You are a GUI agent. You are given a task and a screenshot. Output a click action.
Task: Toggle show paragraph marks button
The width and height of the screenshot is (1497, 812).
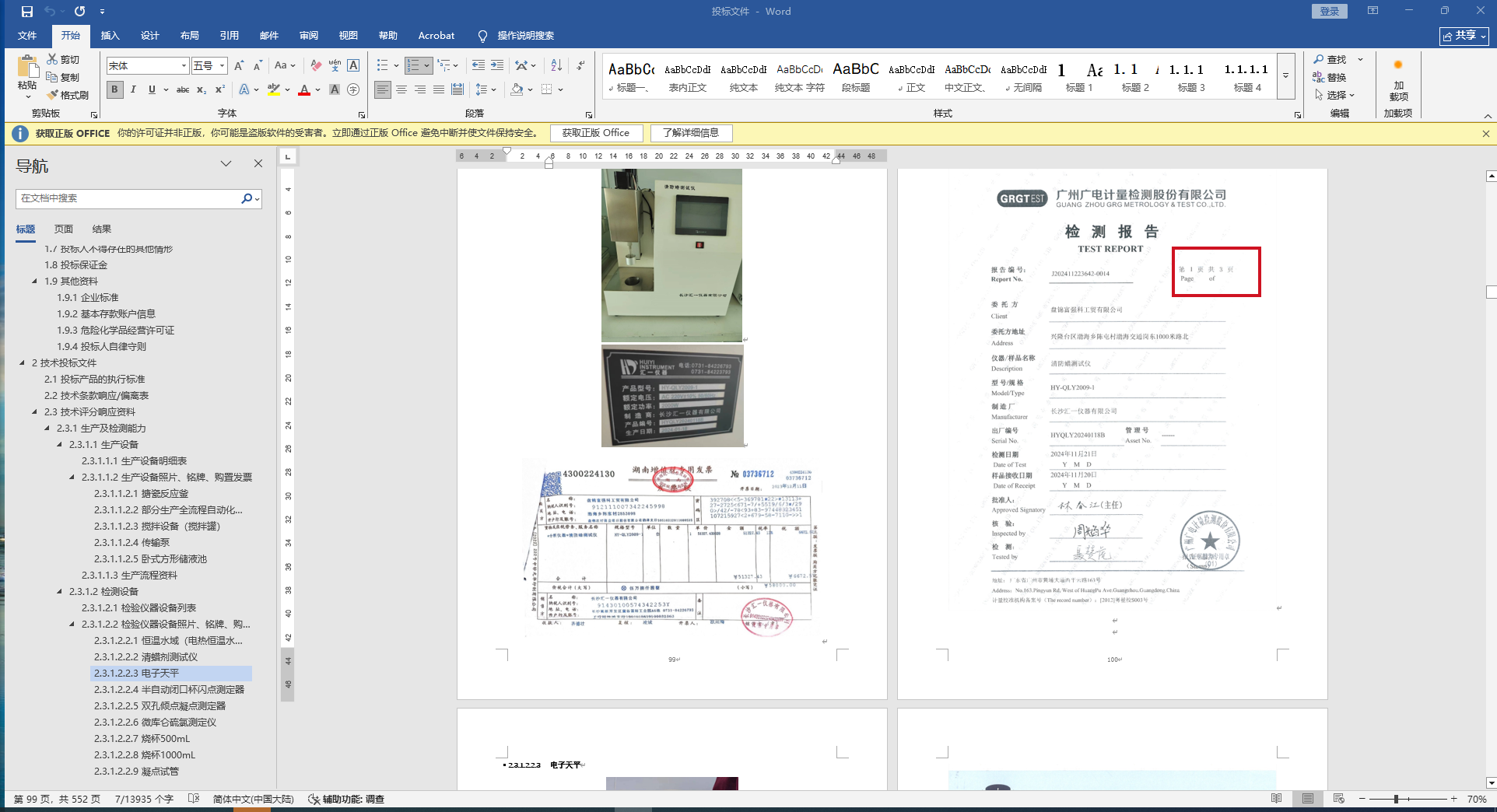(x=581, y=65)
